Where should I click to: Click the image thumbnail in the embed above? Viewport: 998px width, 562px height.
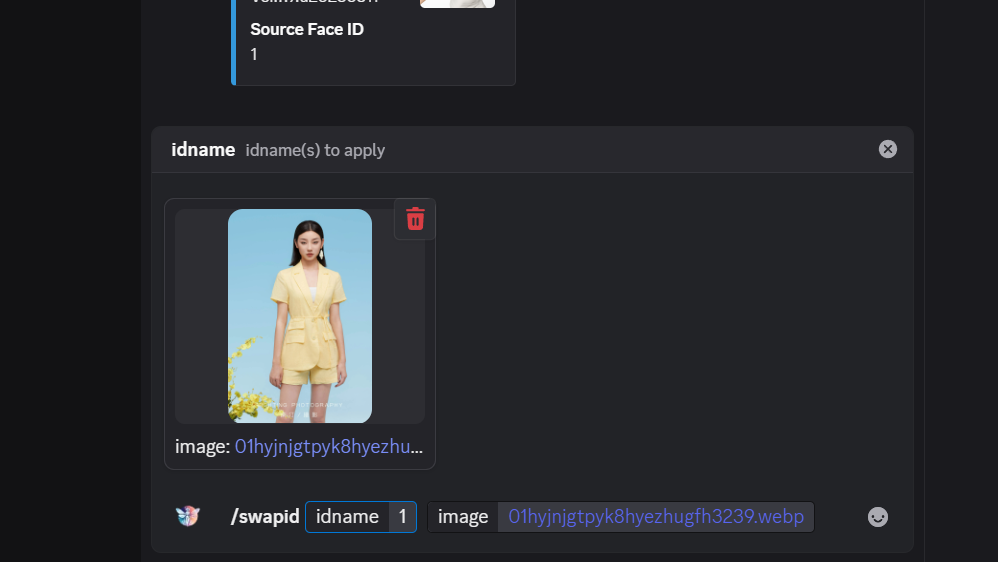[x=457, y=4]
